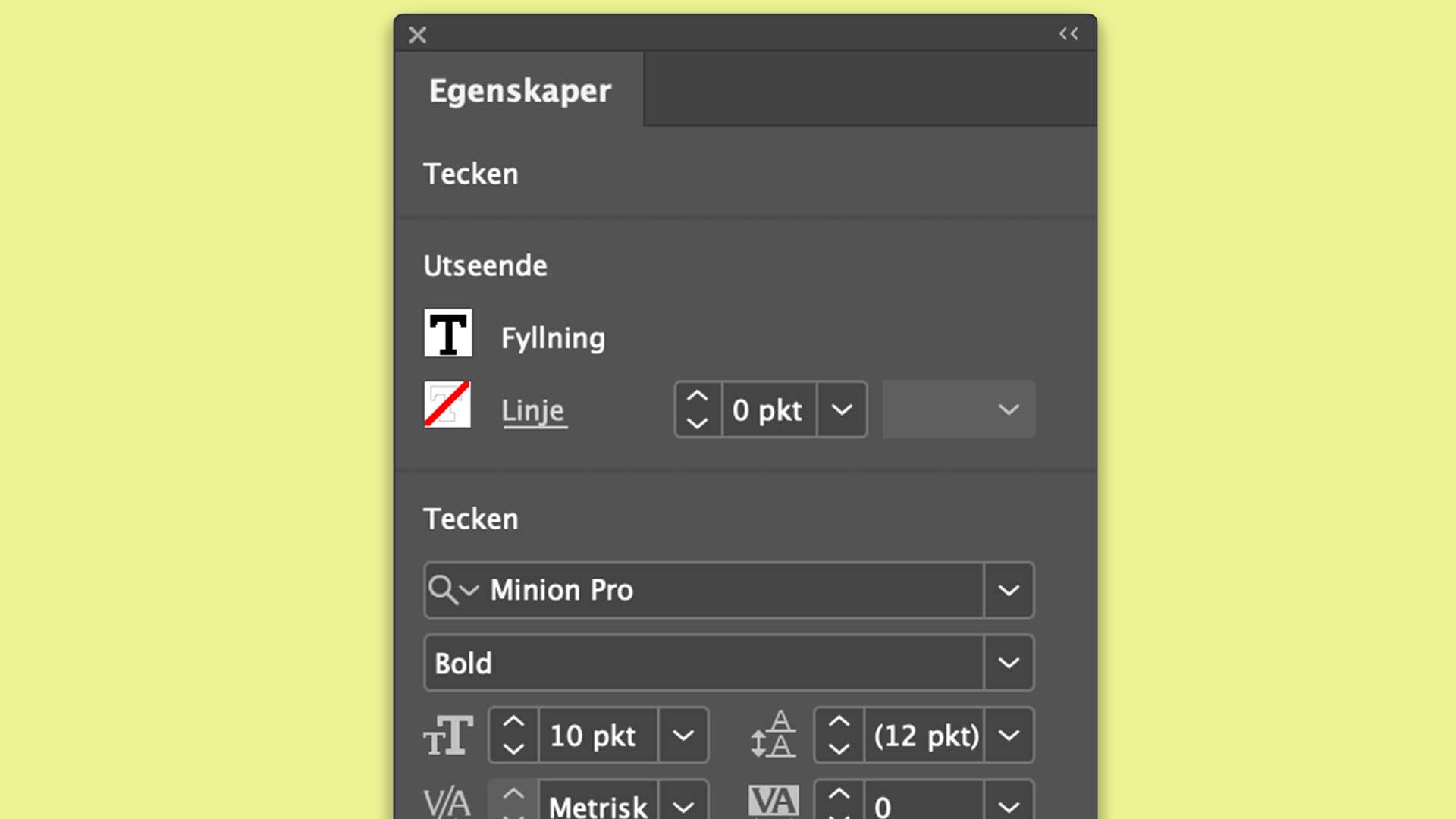Open the leading (12 pkt) dropdown
The image size is (1456, 819).
(x=1009, y=735)
